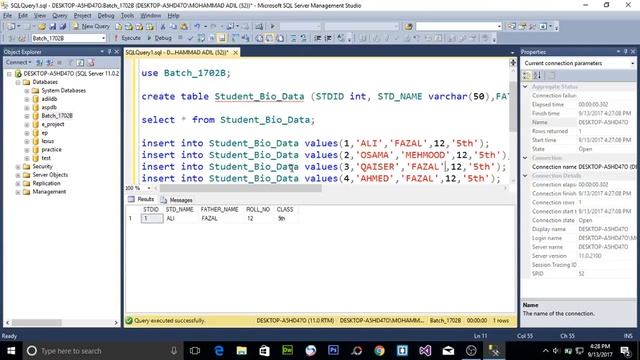Select the Replication folder
This screenshot has height=360, width=640.
click(46, 183)
